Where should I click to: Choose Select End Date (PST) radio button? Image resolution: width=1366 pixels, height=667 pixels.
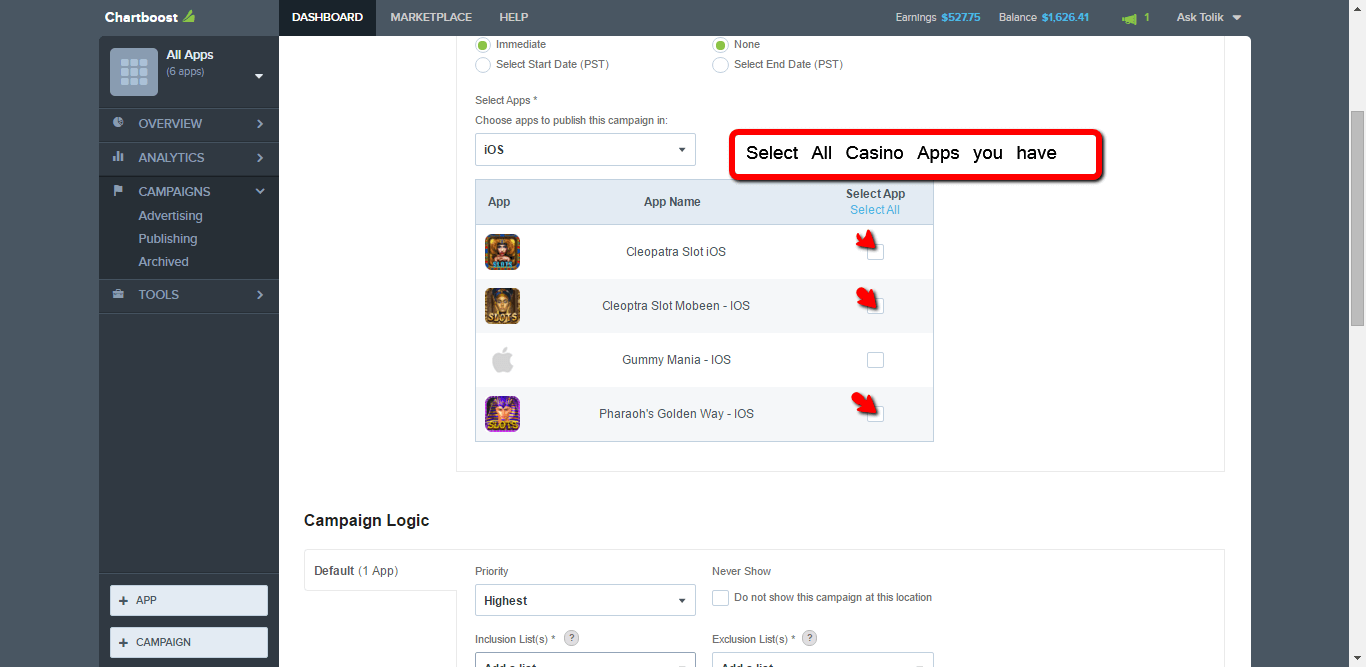point(720,65)
